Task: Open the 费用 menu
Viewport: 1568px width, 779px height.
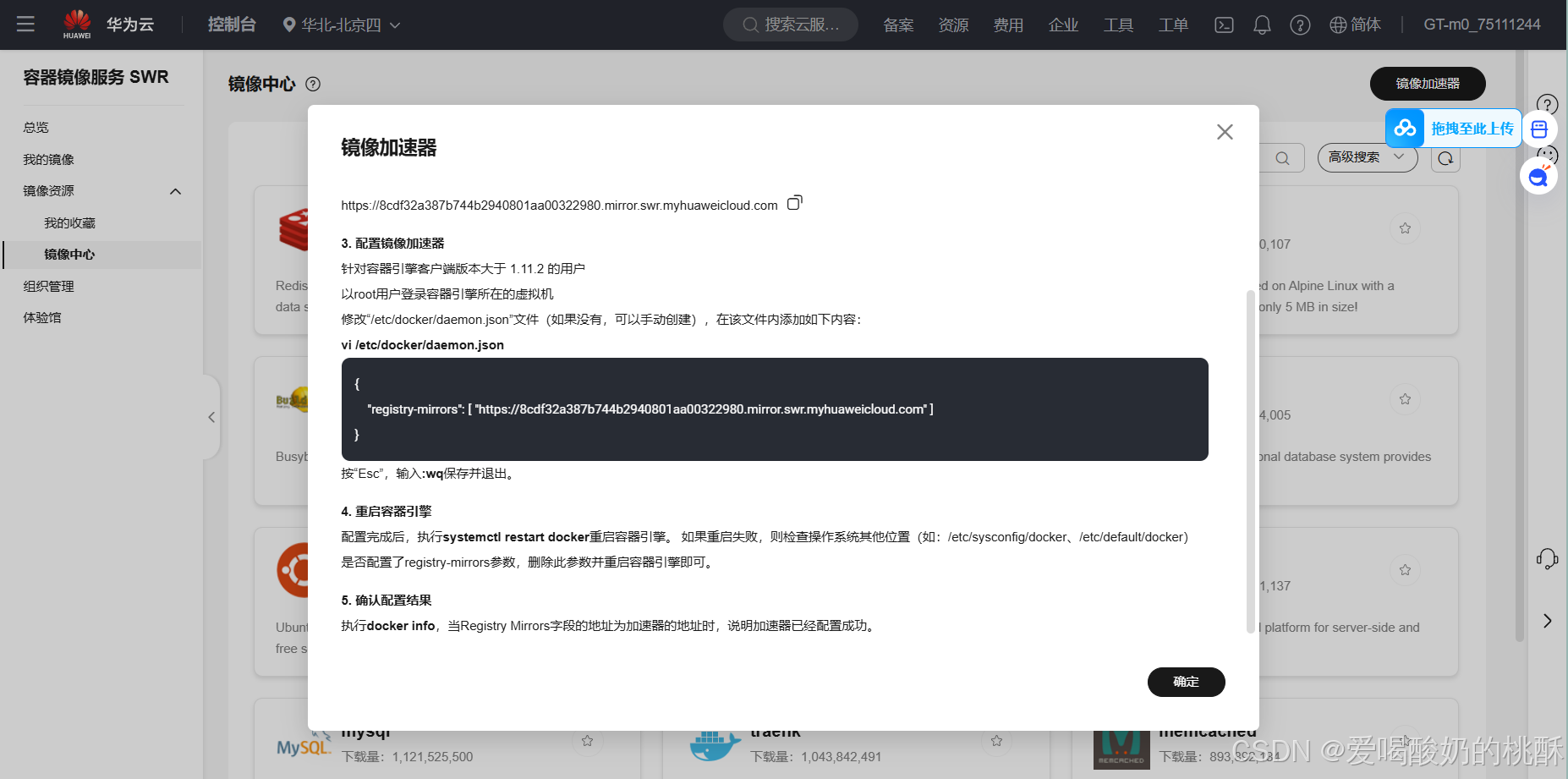Action: (1008, 25)
